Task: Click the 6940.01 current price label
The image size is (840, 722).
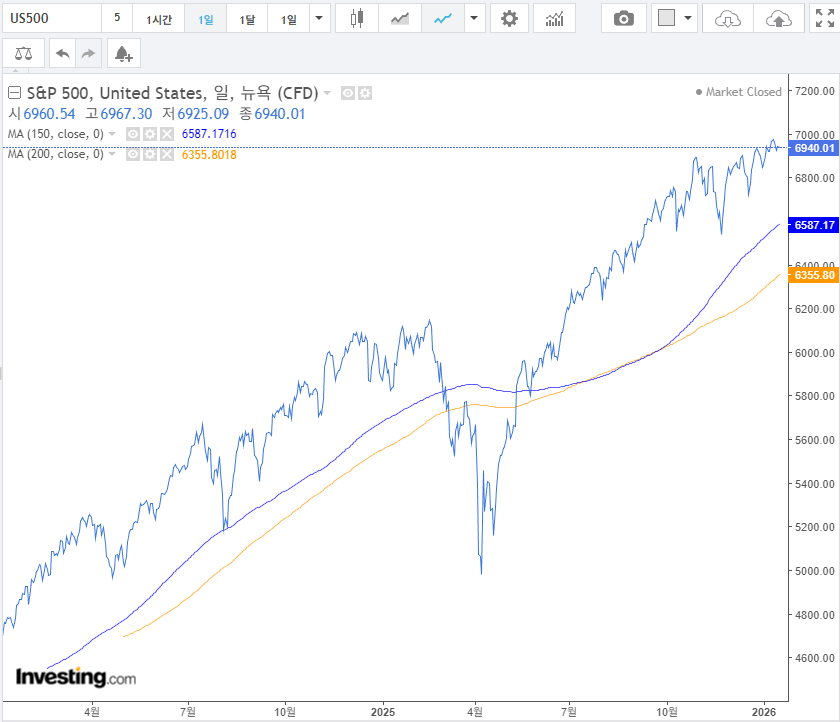Action: point(814,148)
